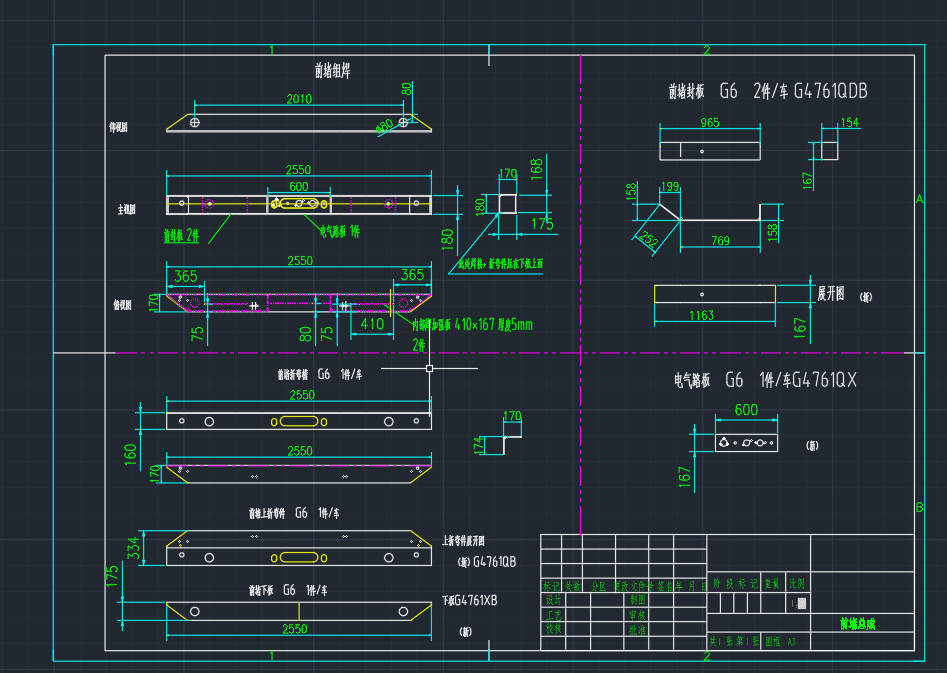Click the 前墙上折弯件 G6 1件/车 heading
947x673 pixels.
294,514
